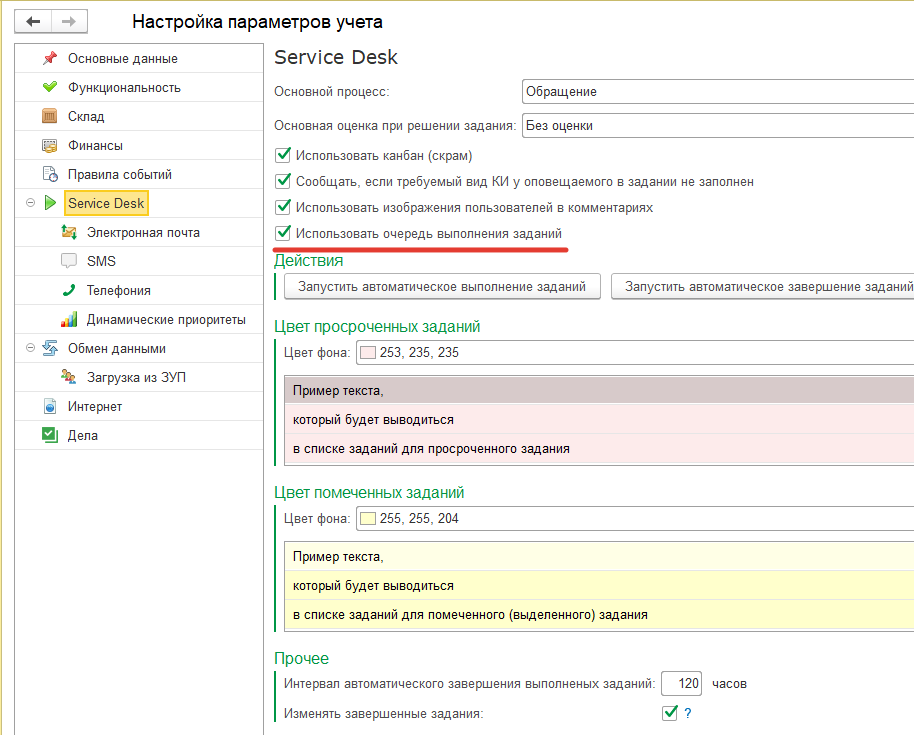Toggle Использовать очередь выполнения заданий checkbox
Screen dimensions: 914x735
(283, 234)
